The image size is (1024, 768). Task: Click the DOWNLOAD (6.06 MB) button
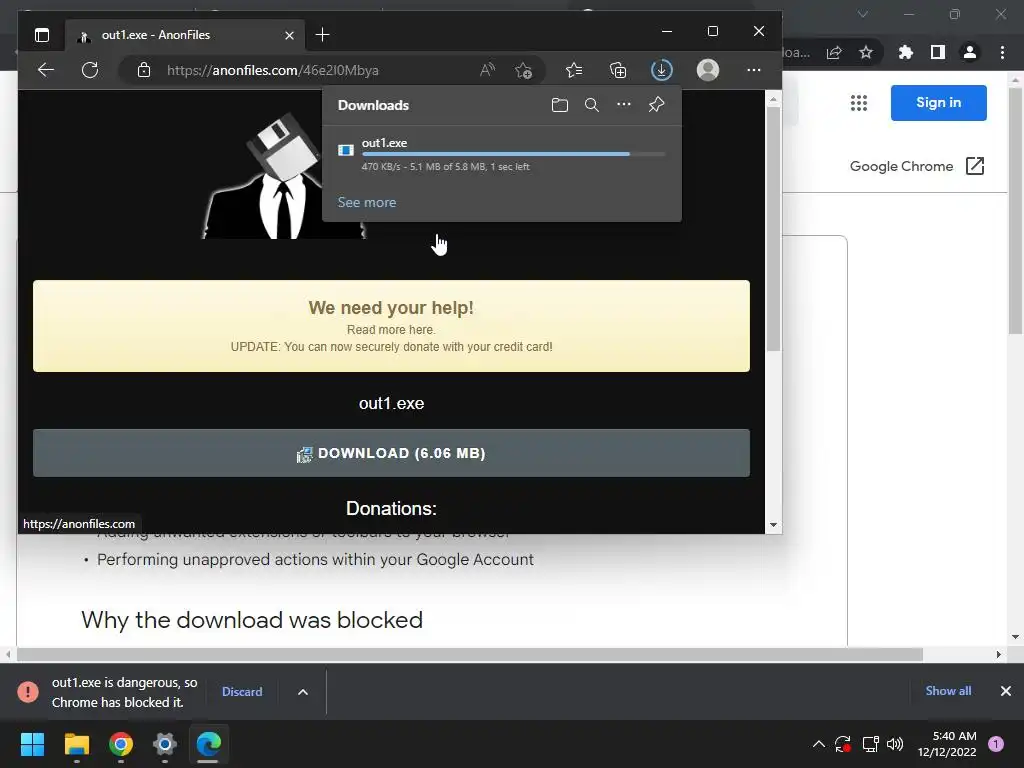pos(391,453)
